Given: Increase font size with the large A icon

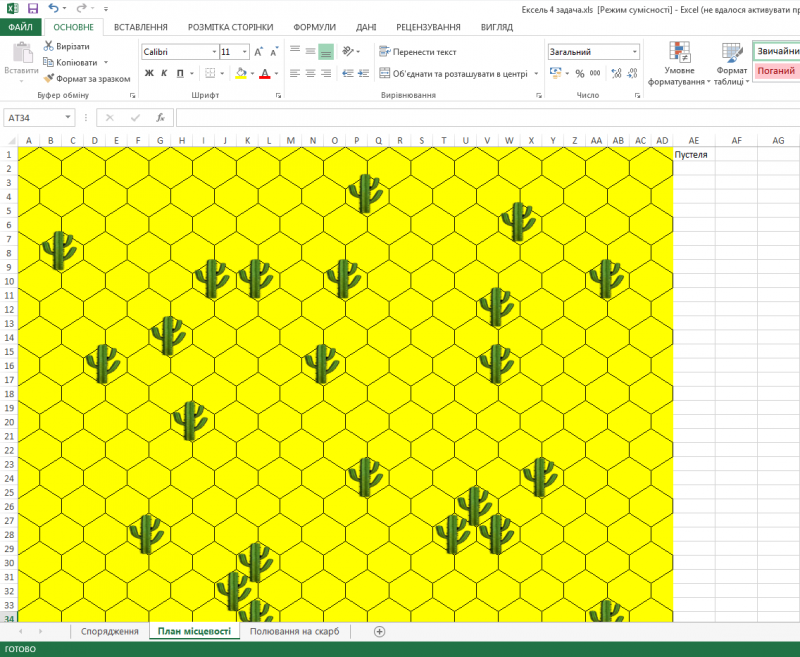Looking at the screenshot, I should pyautogui.click(x=259, y=51).
